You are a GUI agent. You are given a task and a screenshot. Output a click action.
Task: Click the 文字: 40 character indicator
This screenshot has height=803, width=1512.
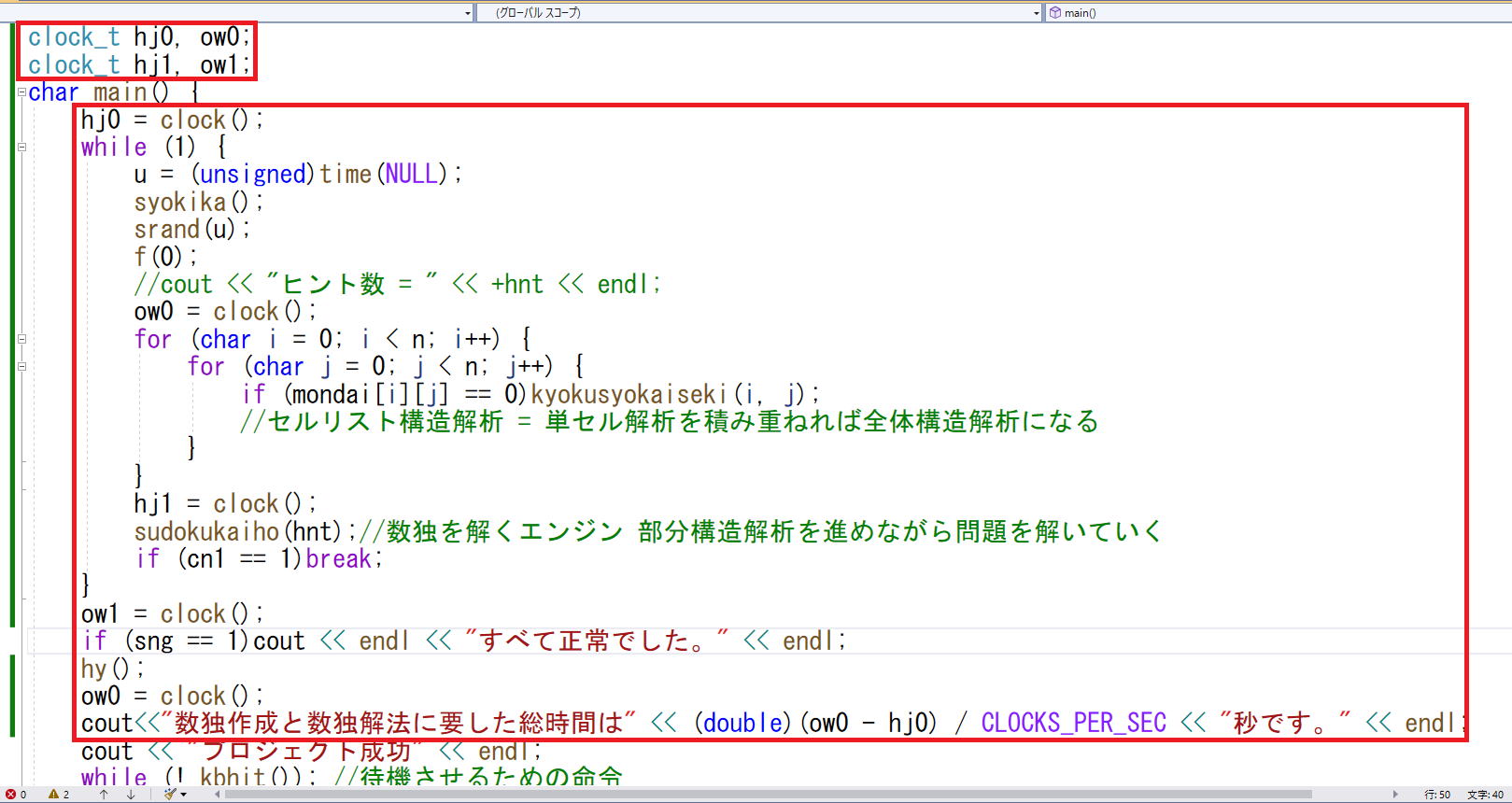coord(1485,795)
